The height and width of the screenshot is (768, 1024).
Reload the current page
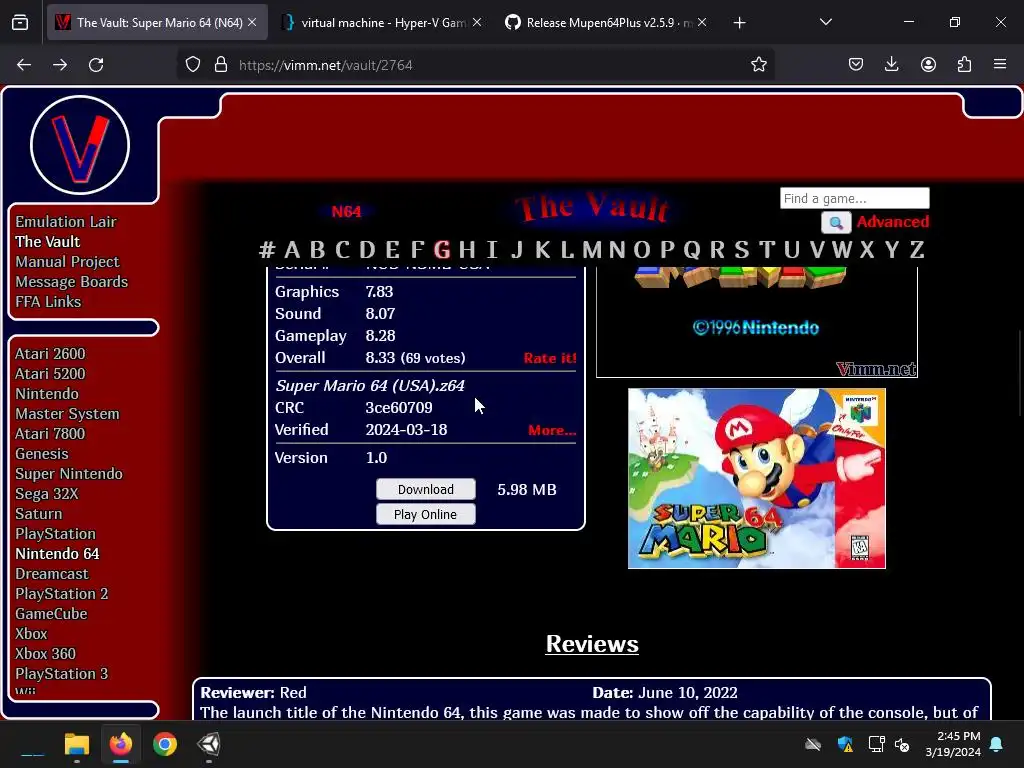pyautogui.click(x=96, y=65)
